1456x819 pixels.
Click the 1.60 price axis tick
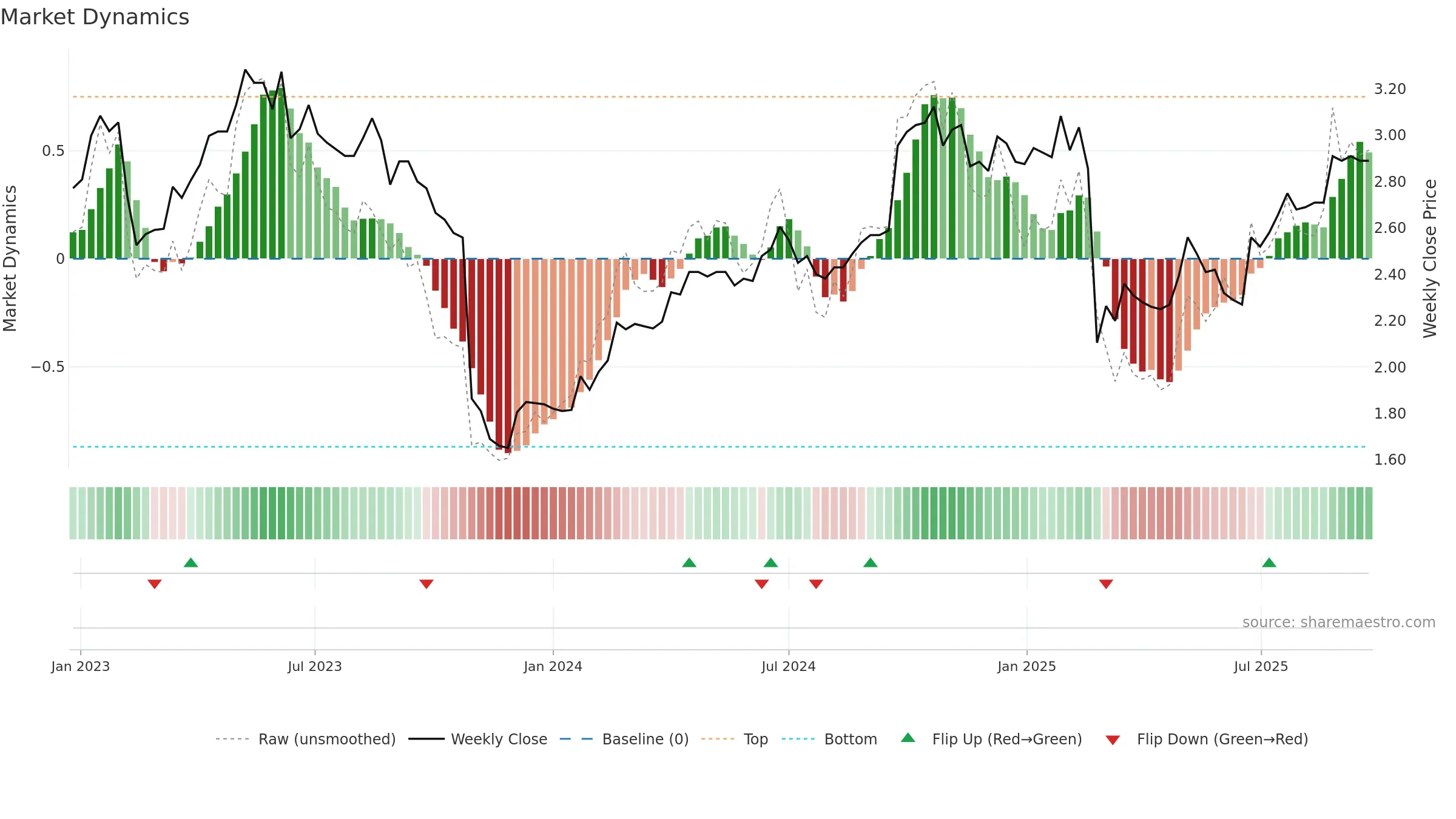tap(1390, 460)
